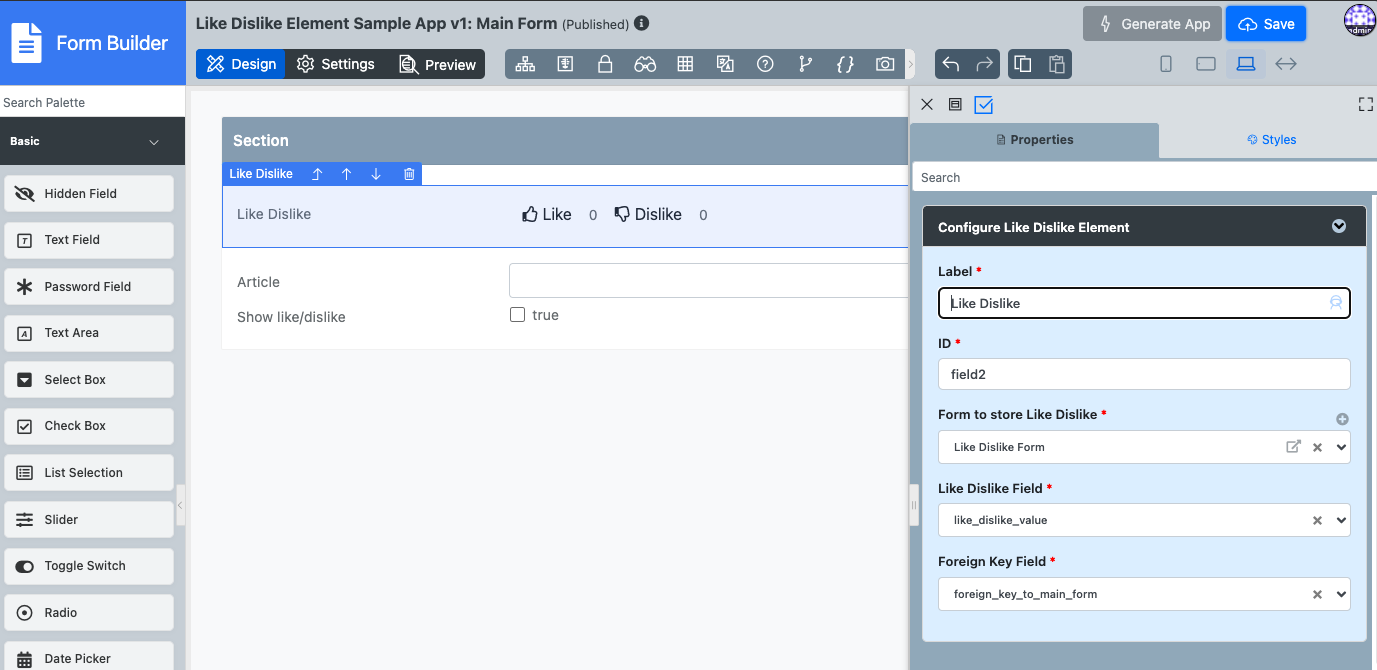This screenshot has width=1377, height=670.
Task: Expand the Foreign Key Field dropdown
Action: 1341,594
